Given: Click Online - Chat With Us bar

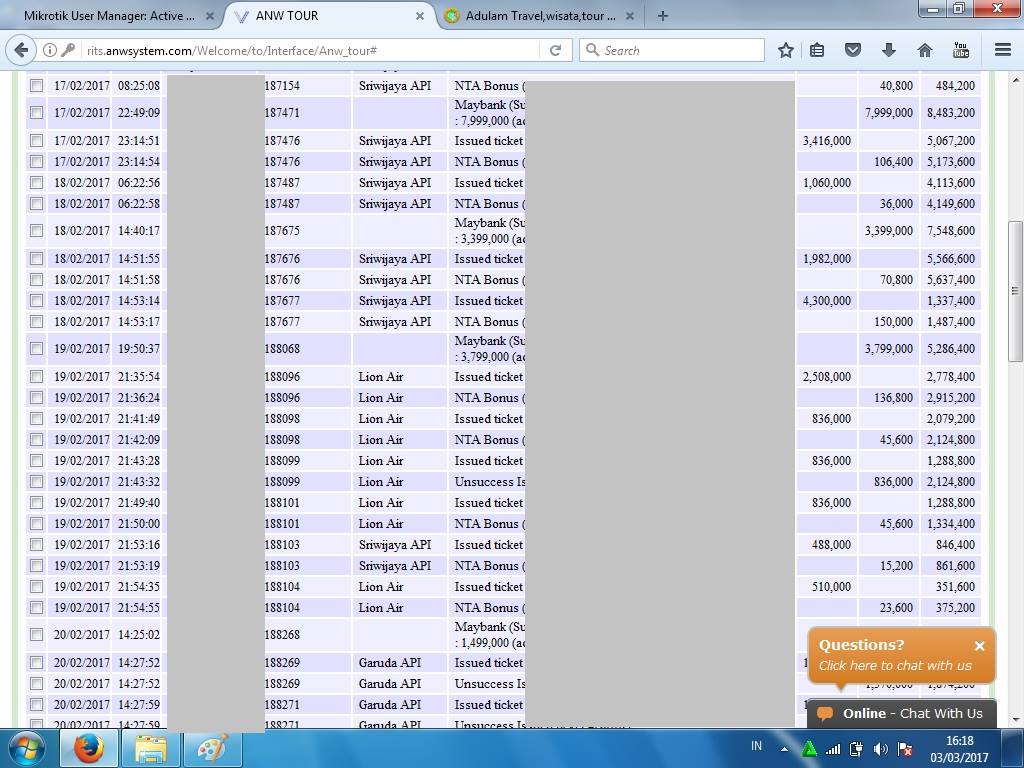Looking at the screenshot, I should pyautogui.click(x=902, y=713).
